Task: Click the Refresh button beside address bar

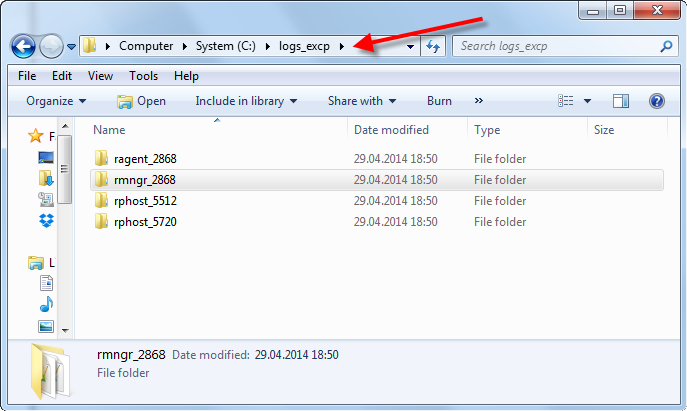Action: 434,46
